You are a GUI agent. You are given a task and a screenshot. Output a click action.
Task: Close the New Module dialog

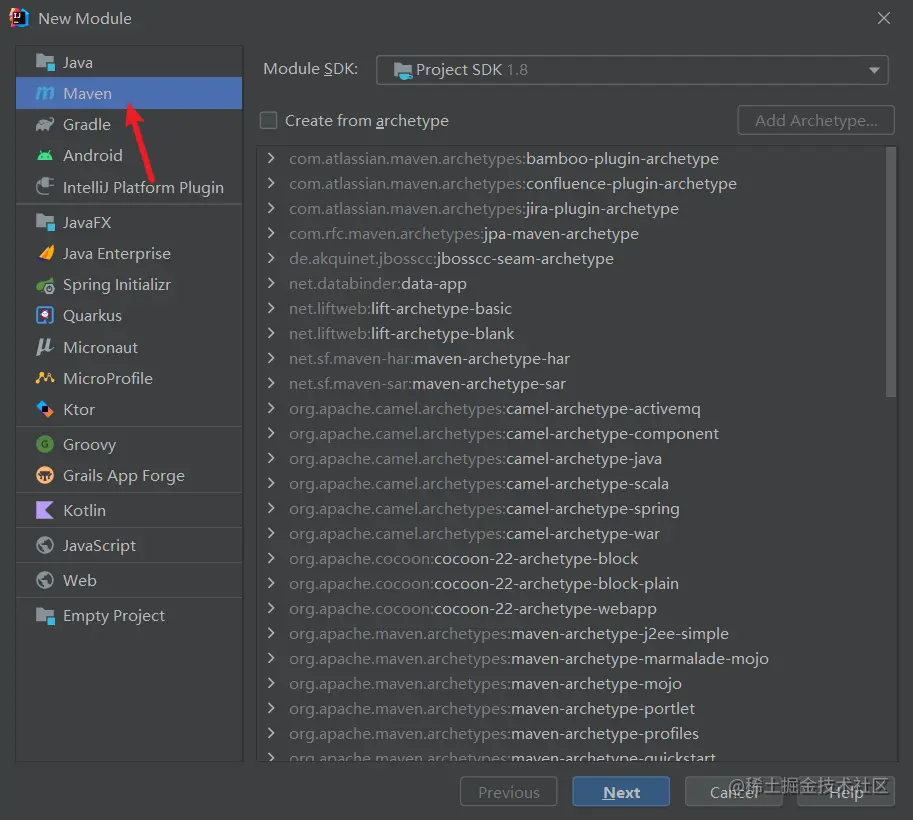[884, 18]
